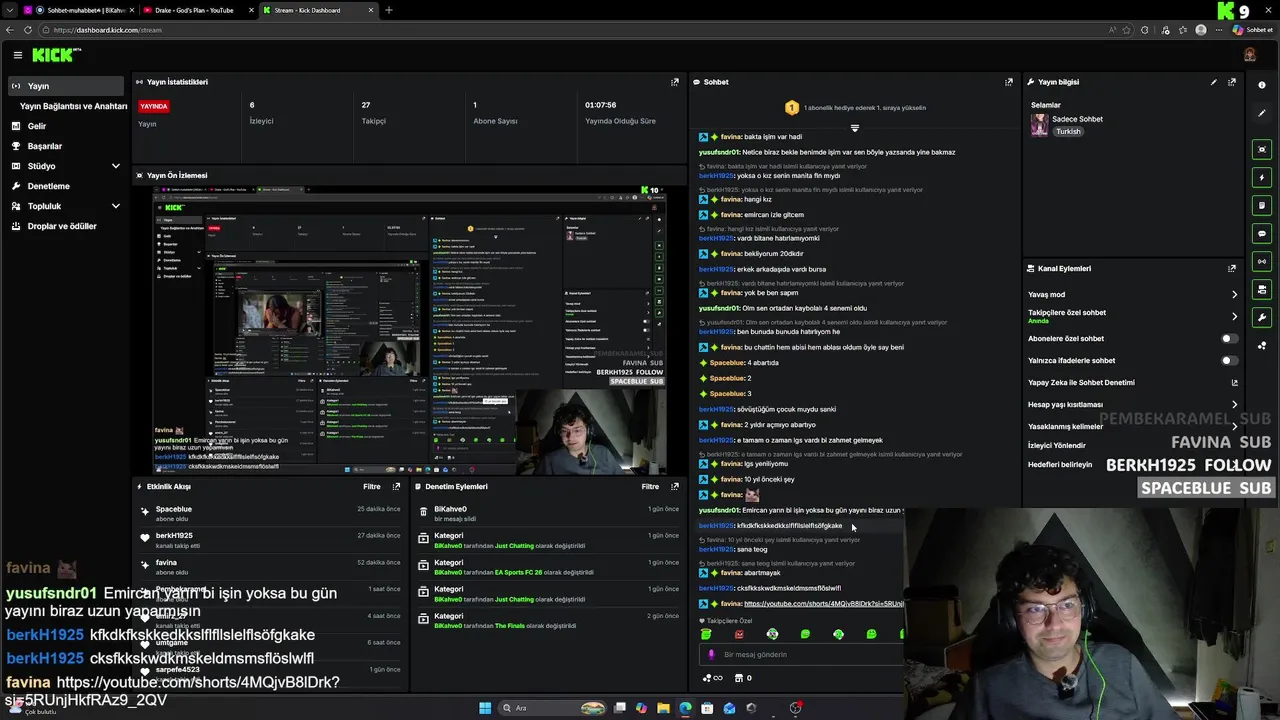
Task: Open Takipçilere özel sohbet options
Action: [1133, 316]
